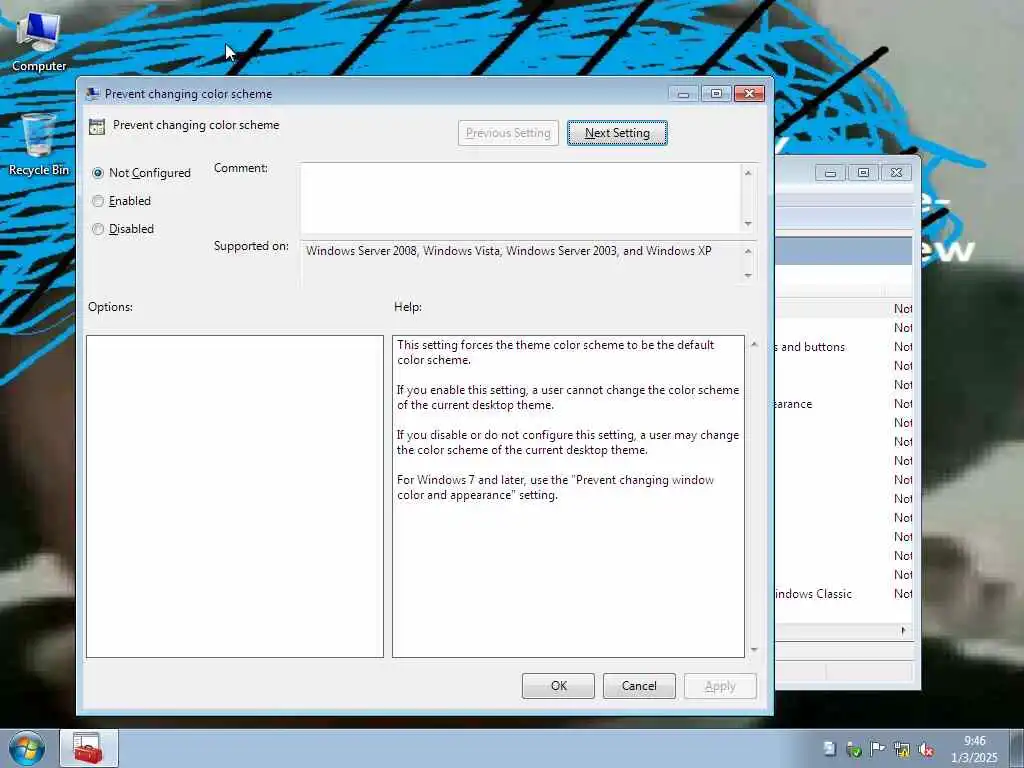Maximize the Prevent changing color scheme dialog
This screenshot has height=768, width=1024.
716,94
